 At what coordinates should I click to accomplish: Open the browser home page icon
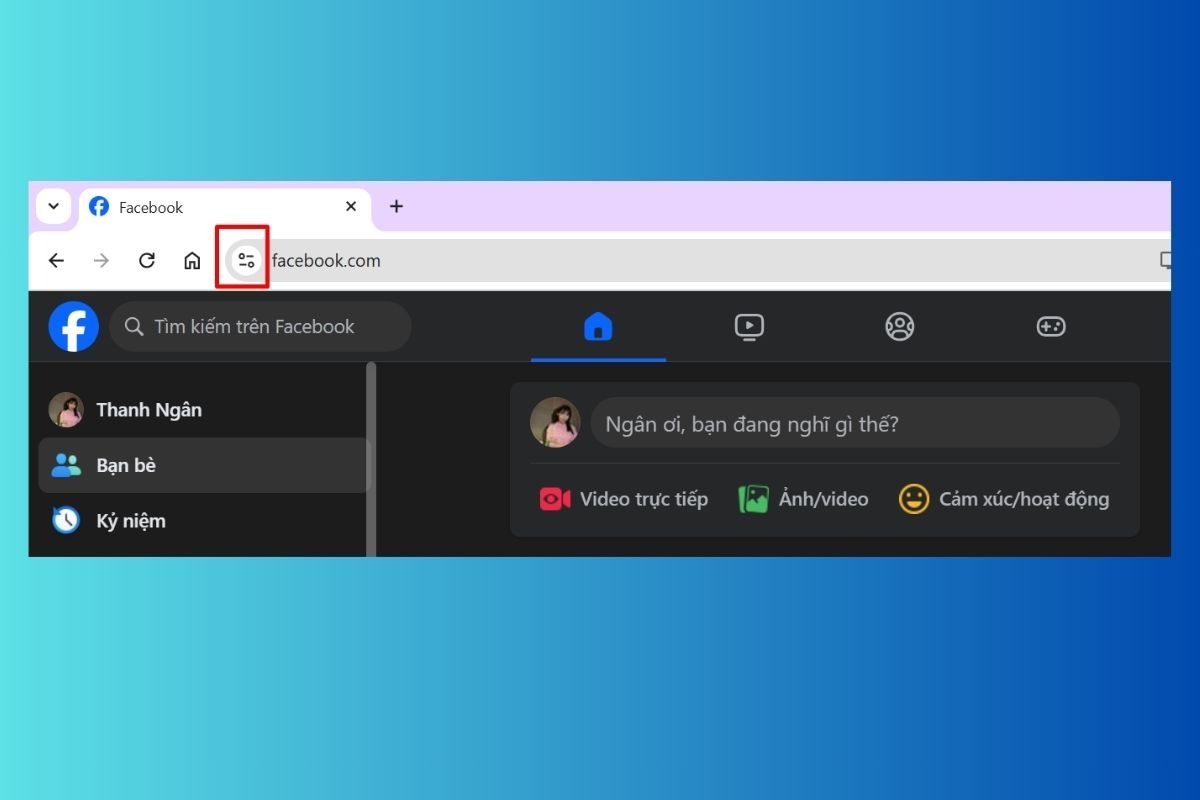tap(192, 261)
